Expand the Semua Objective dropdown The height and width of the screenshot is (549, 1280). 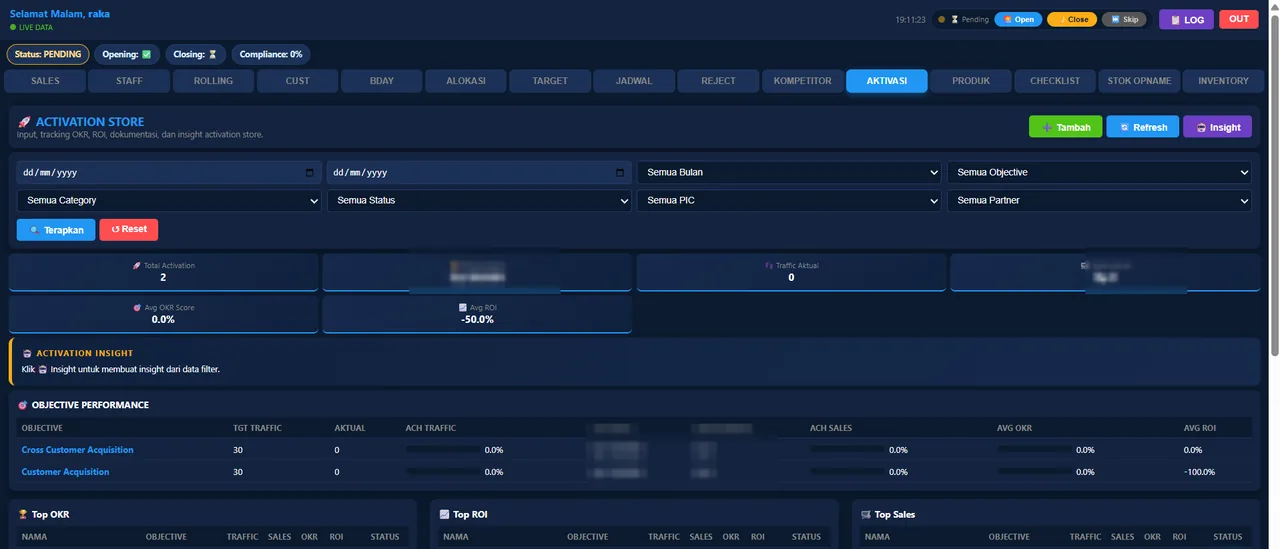click(x=1099, y=172)
